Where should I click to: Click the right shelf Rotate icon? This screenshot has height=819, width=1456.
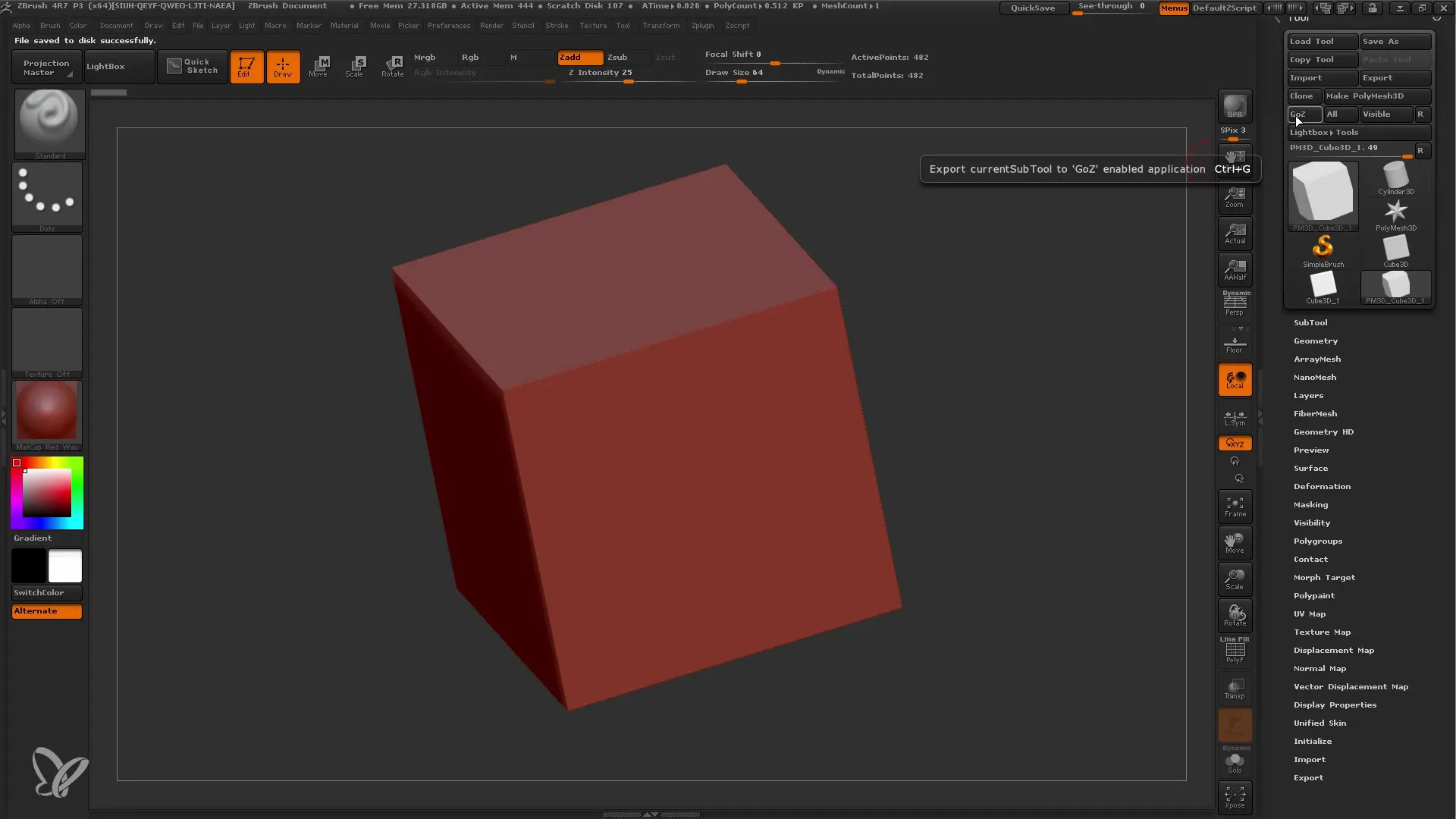(1235, 617)
